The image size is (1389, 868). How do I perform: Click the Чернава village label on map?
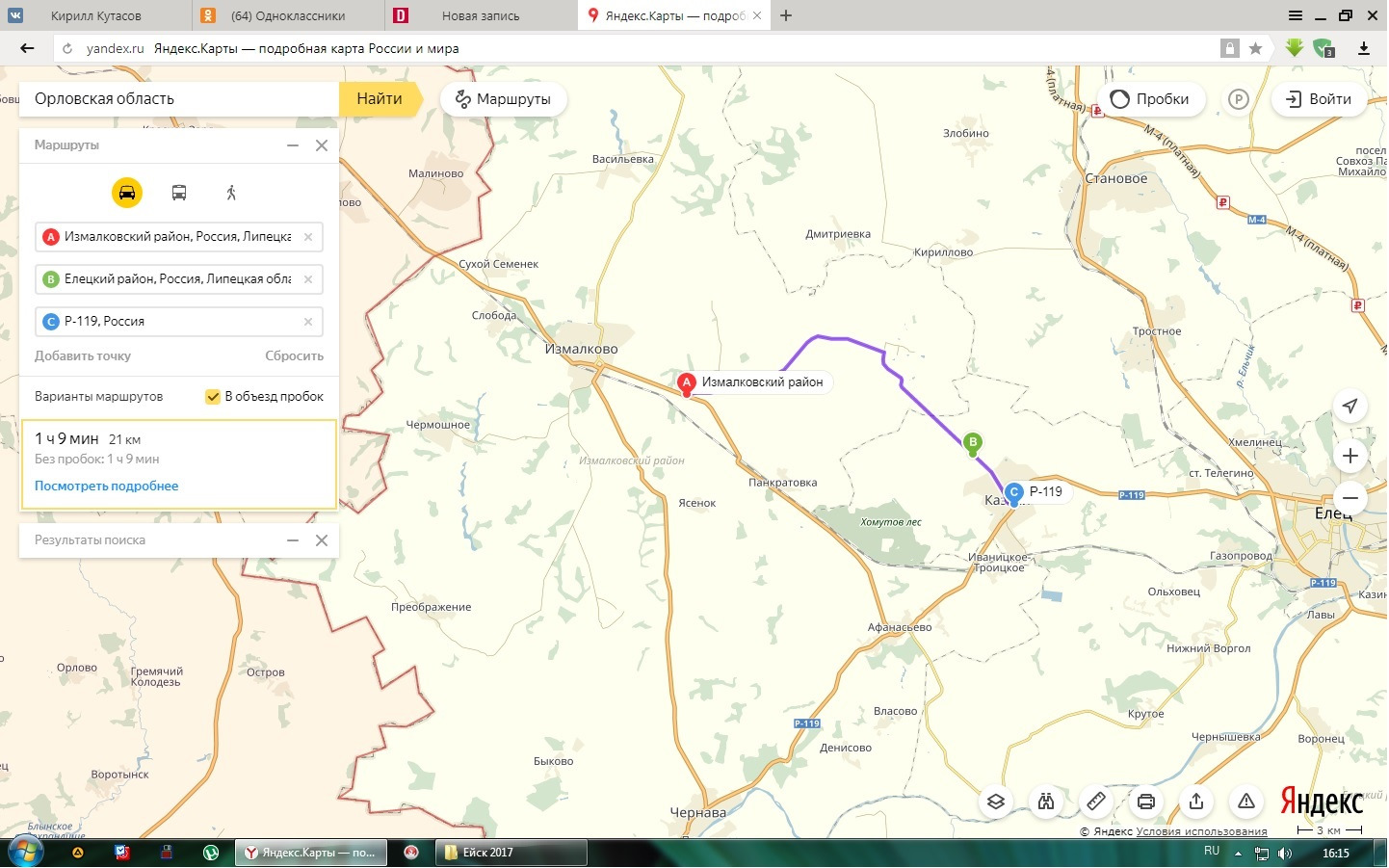tap(698, 813)
